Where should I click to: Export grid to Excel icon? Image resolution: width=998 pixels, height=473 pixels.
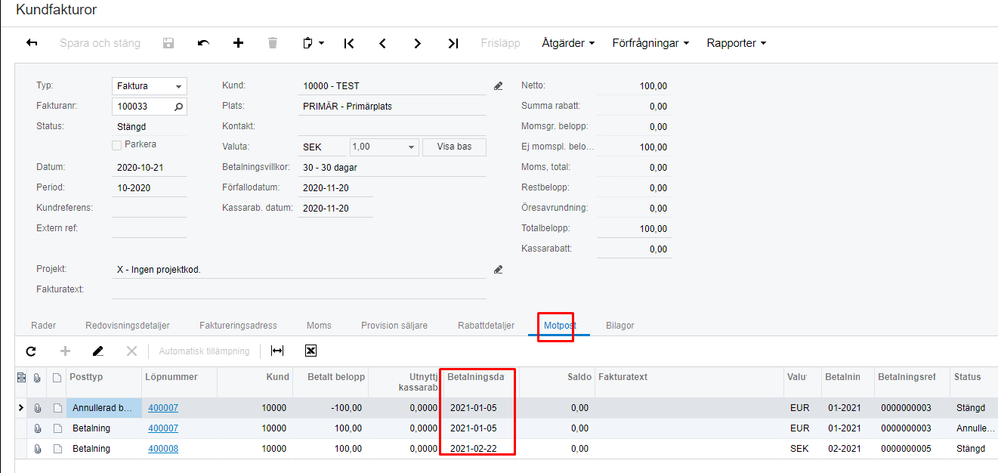(311, 351)
